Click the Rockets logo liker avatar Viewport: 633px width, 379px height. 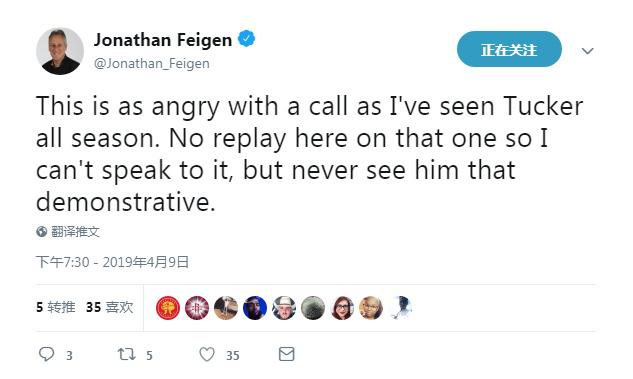coord(197,308)
